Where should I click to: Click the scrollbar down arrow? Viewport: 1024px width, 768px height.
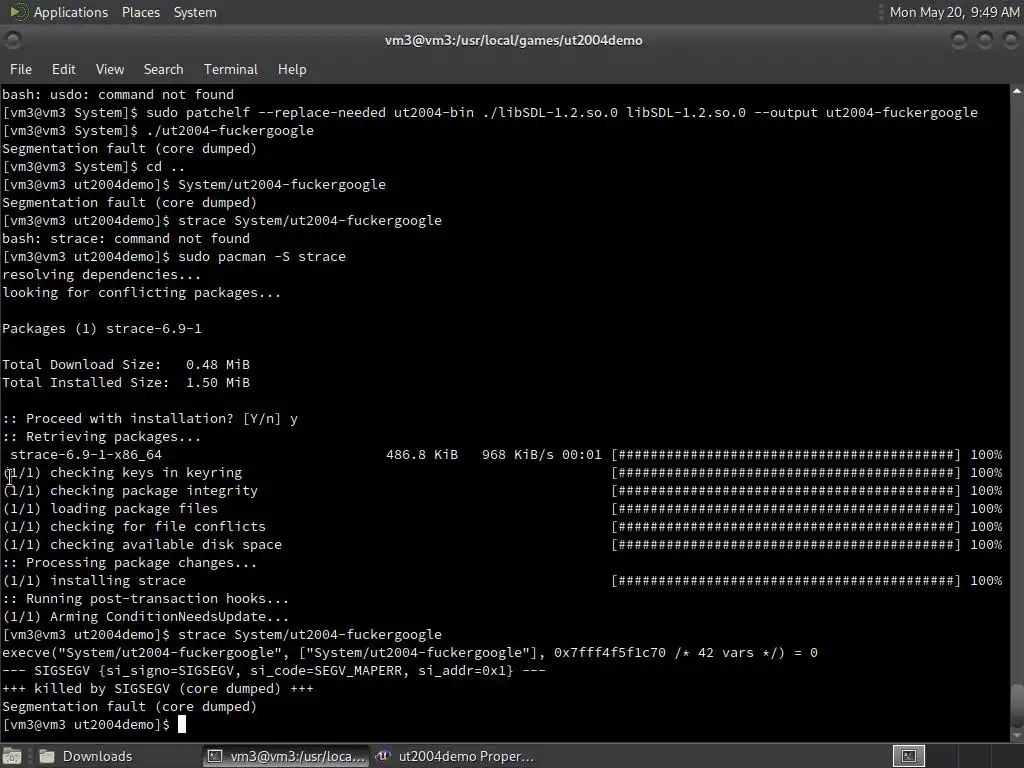1017,735
